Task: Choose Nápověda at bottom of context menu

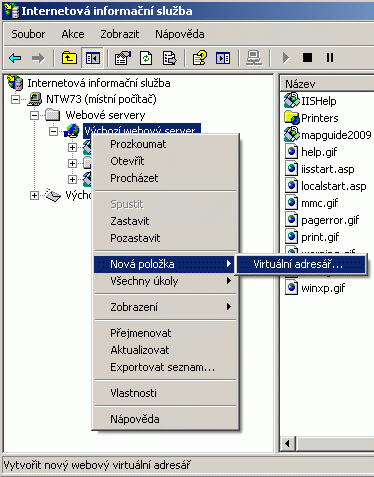Action: (165, 419)
